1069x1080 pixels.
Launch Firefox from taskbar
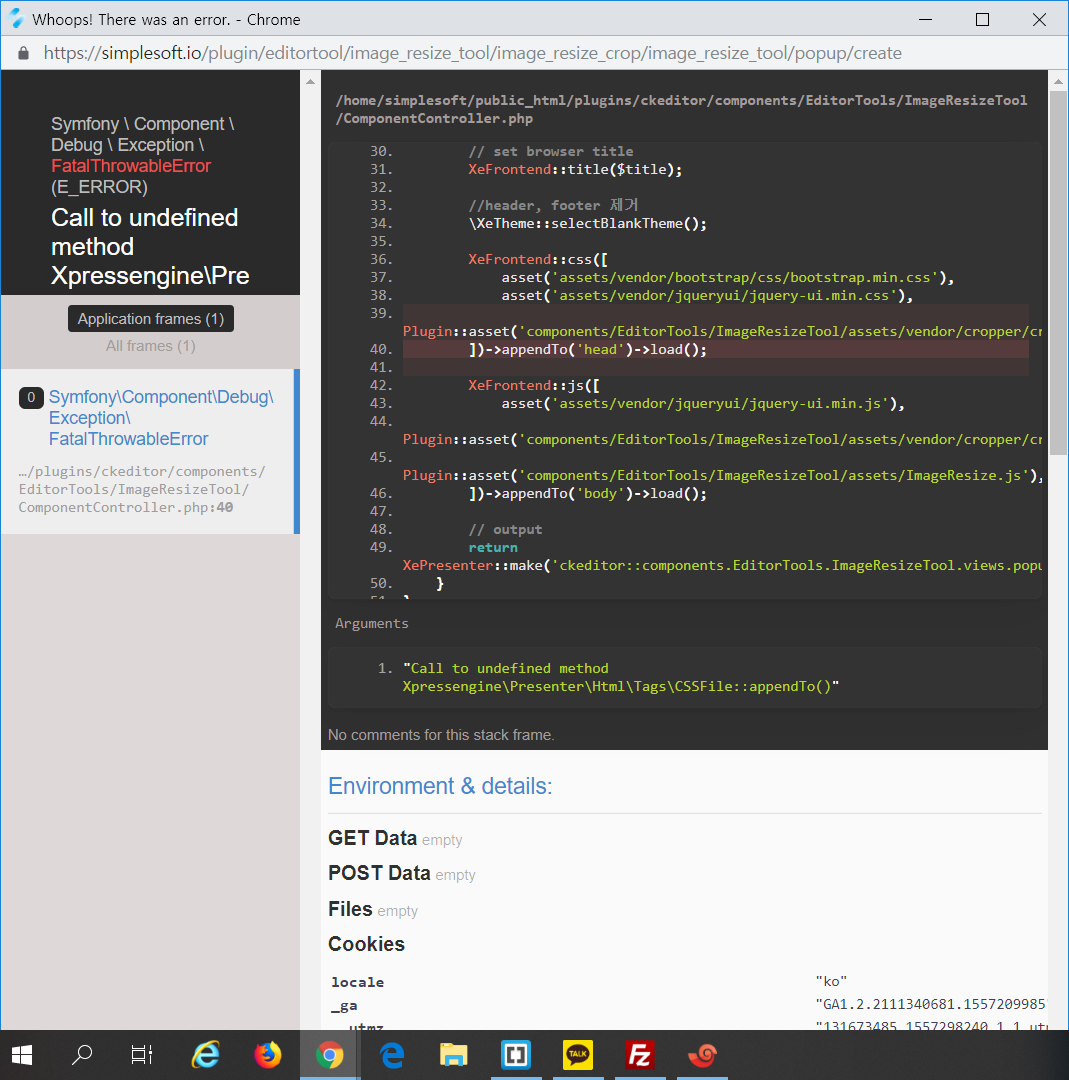pyautogui.click(x=268, y=1055)
